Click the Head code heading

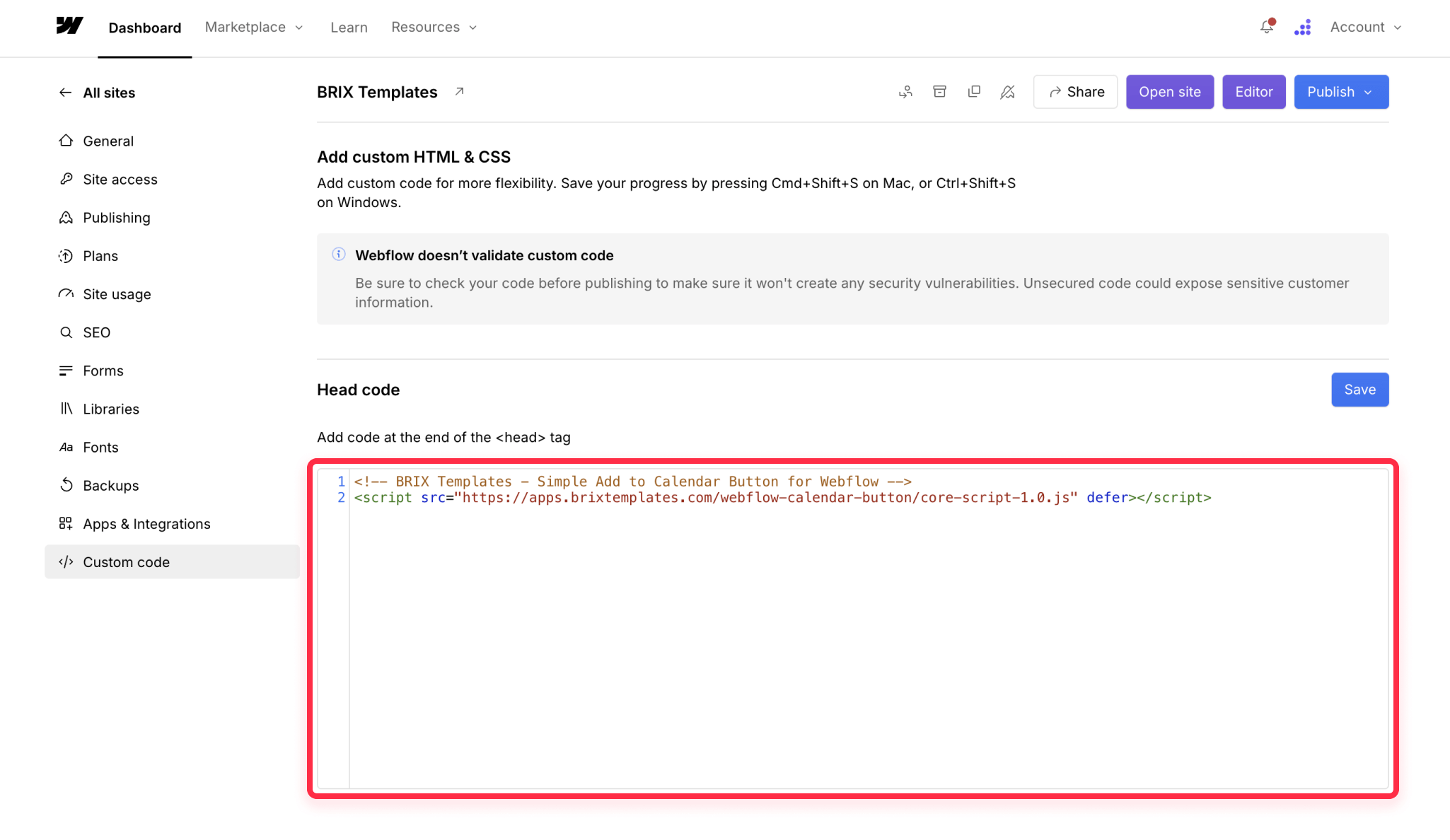point(359,390)
